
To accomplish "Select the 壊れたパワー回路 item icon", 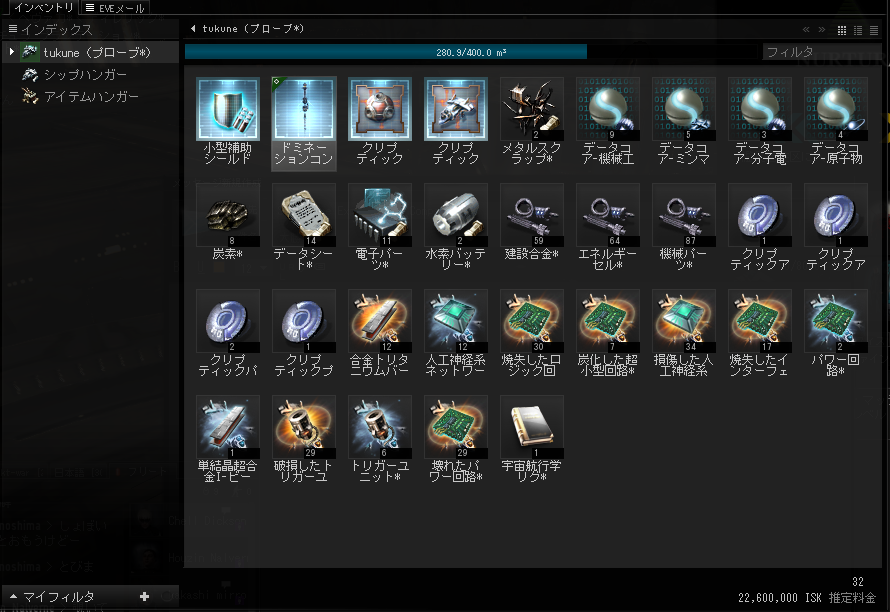I will coord(456,427).
